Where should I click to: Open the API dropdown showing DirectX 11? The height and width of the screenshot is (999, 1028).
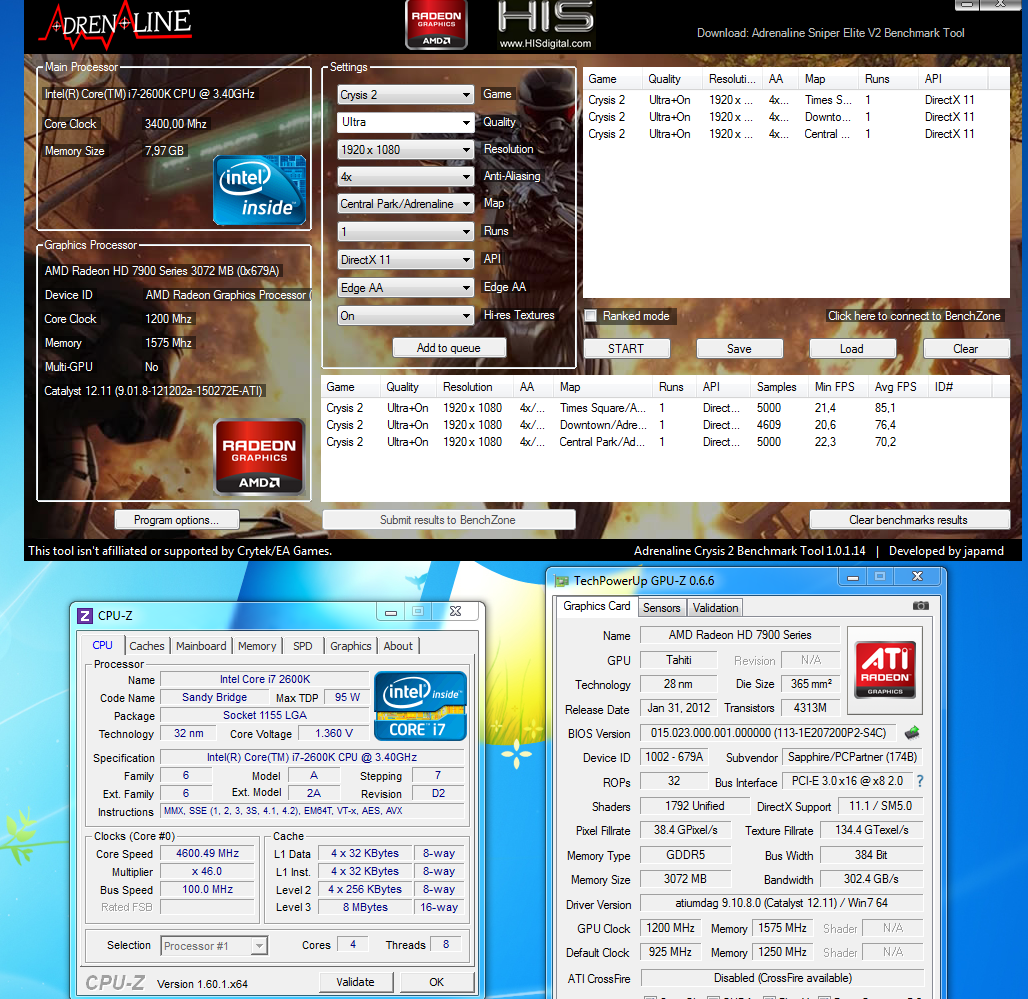pyautogui.click(x=405, y=260)
